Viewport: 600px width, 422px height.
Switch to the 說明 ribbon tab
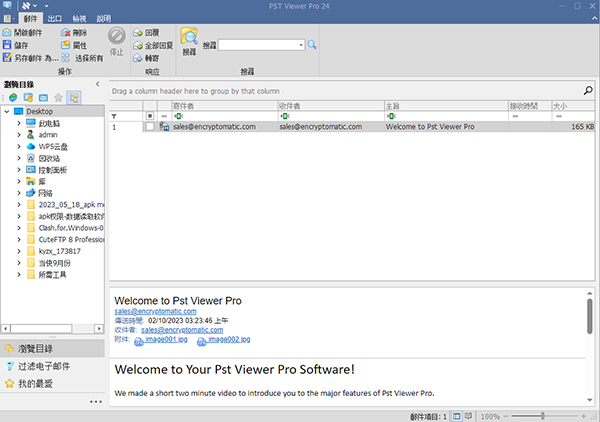103,18
